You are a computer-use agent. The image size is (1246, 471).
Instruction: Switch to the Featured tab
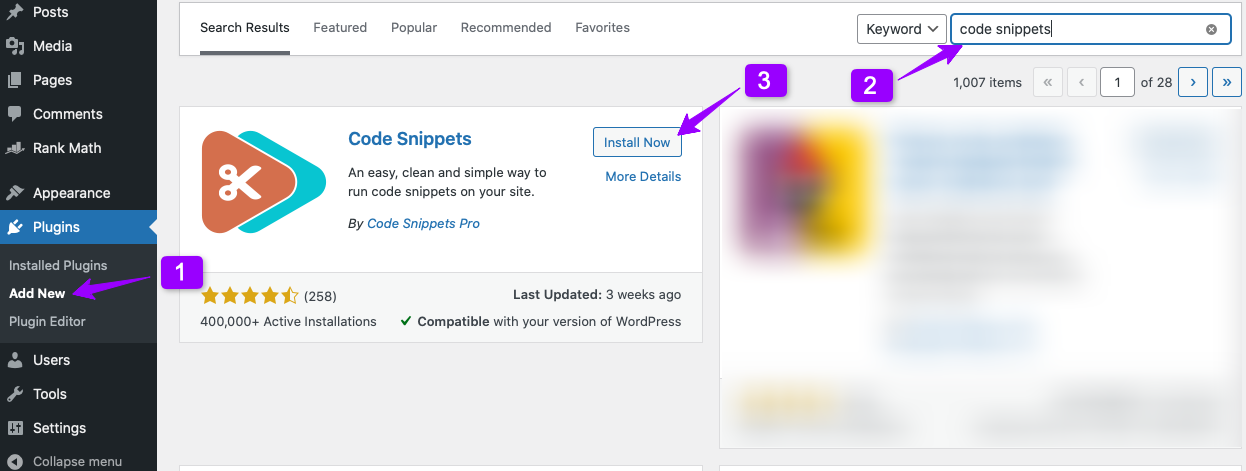tap(340, 28)
